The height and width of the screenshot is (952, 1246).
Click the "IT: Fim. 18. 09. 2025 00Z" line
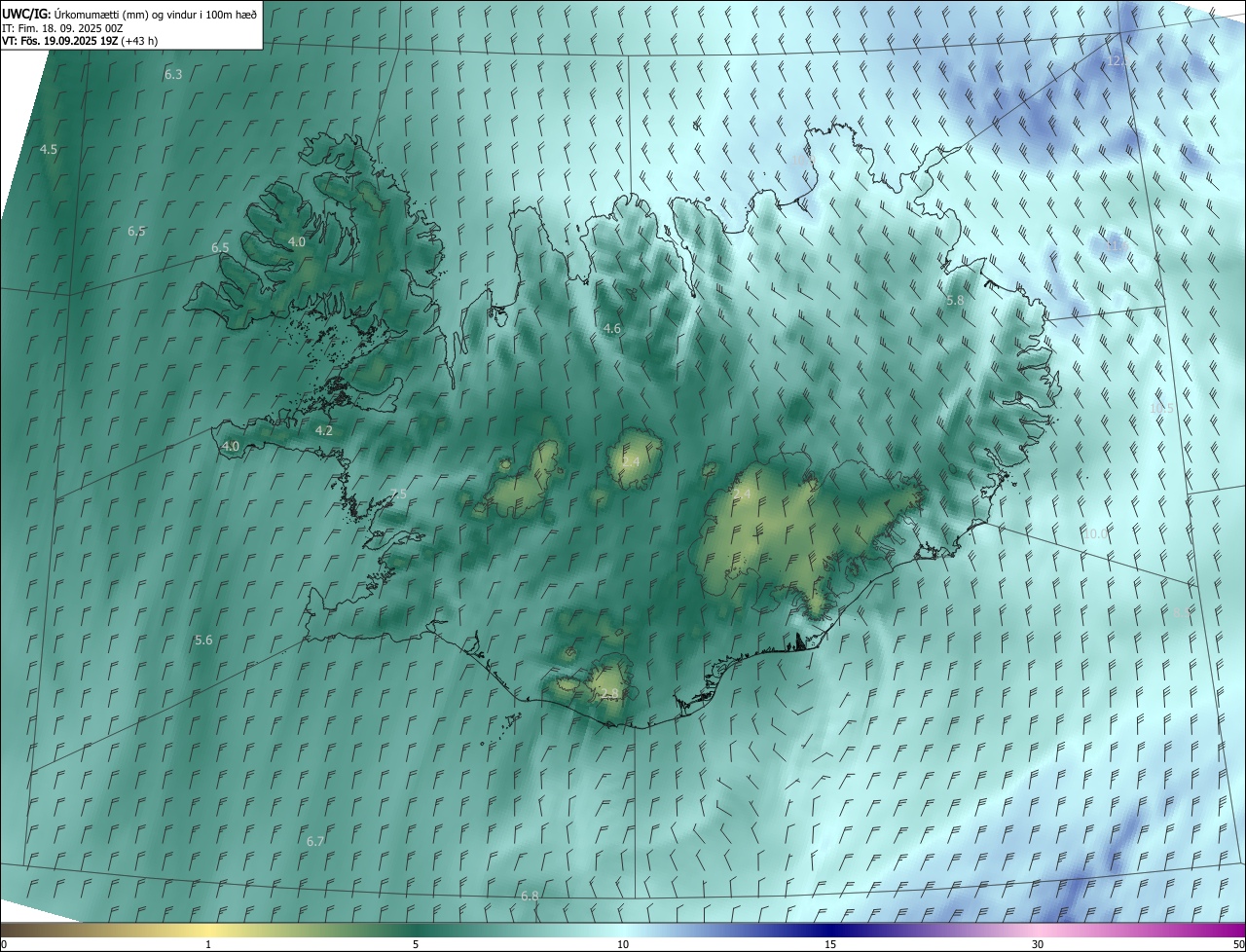tap(62, 27)
